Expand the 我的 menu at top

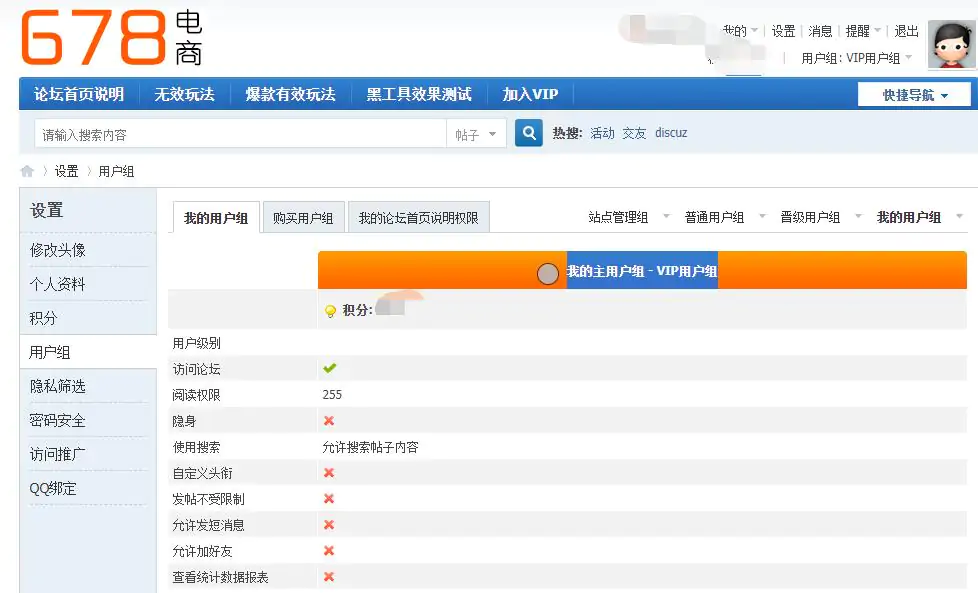740,31
